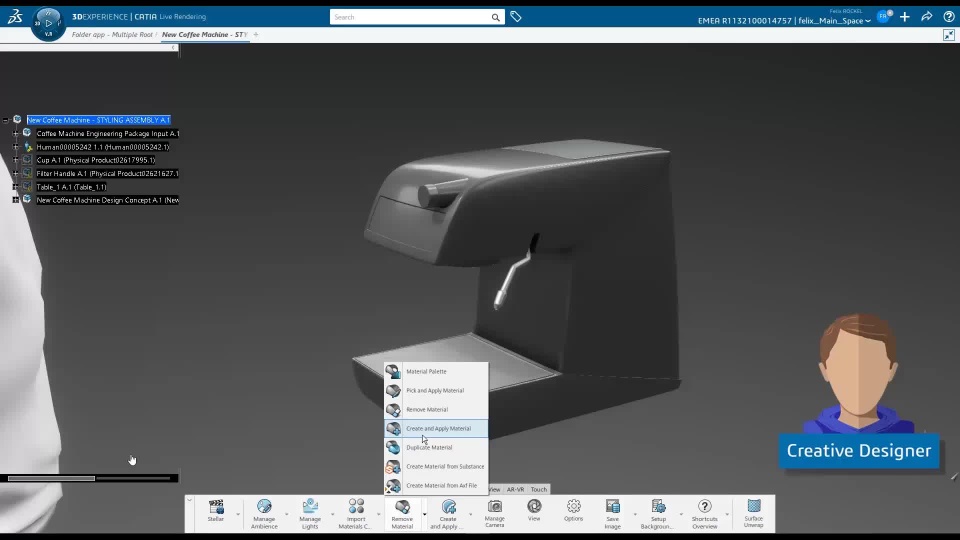Screen dimensions: 960x540
Task: Click Create Material from Substance icon
Action: click(393, 467)
